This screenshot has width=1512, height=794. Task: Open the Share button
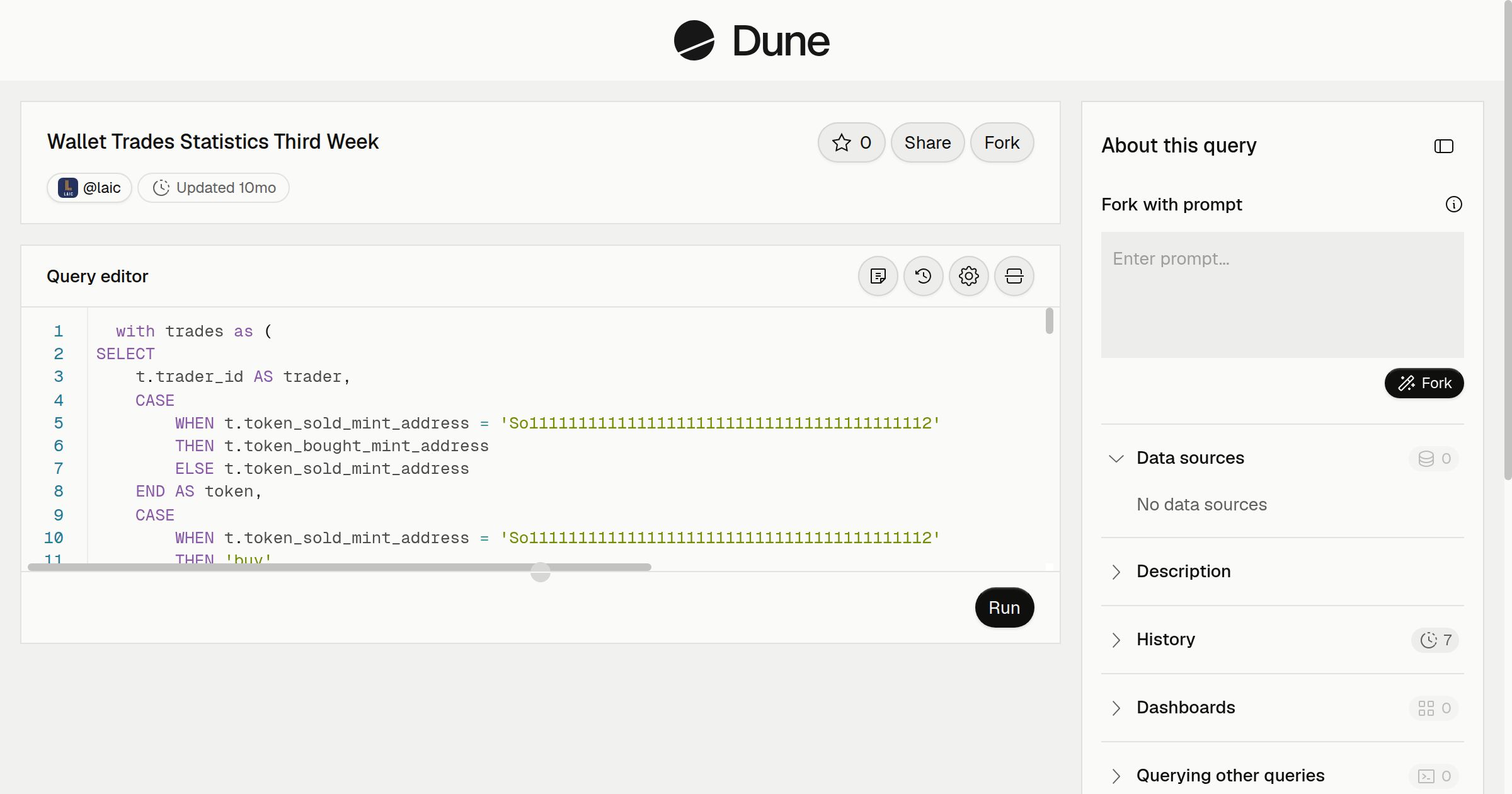point(927,142)
